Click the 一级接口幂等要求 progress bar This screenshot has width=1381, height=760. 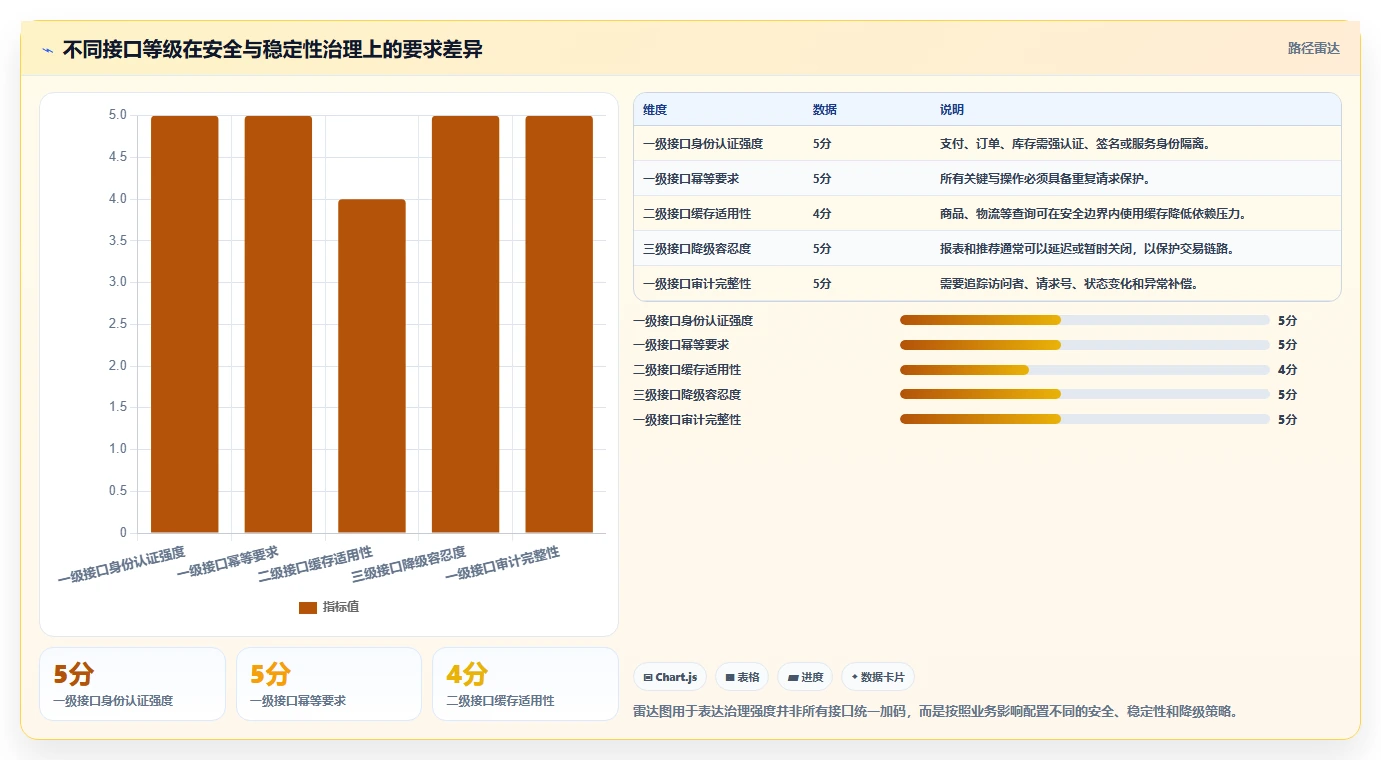tap(1085, 345)
